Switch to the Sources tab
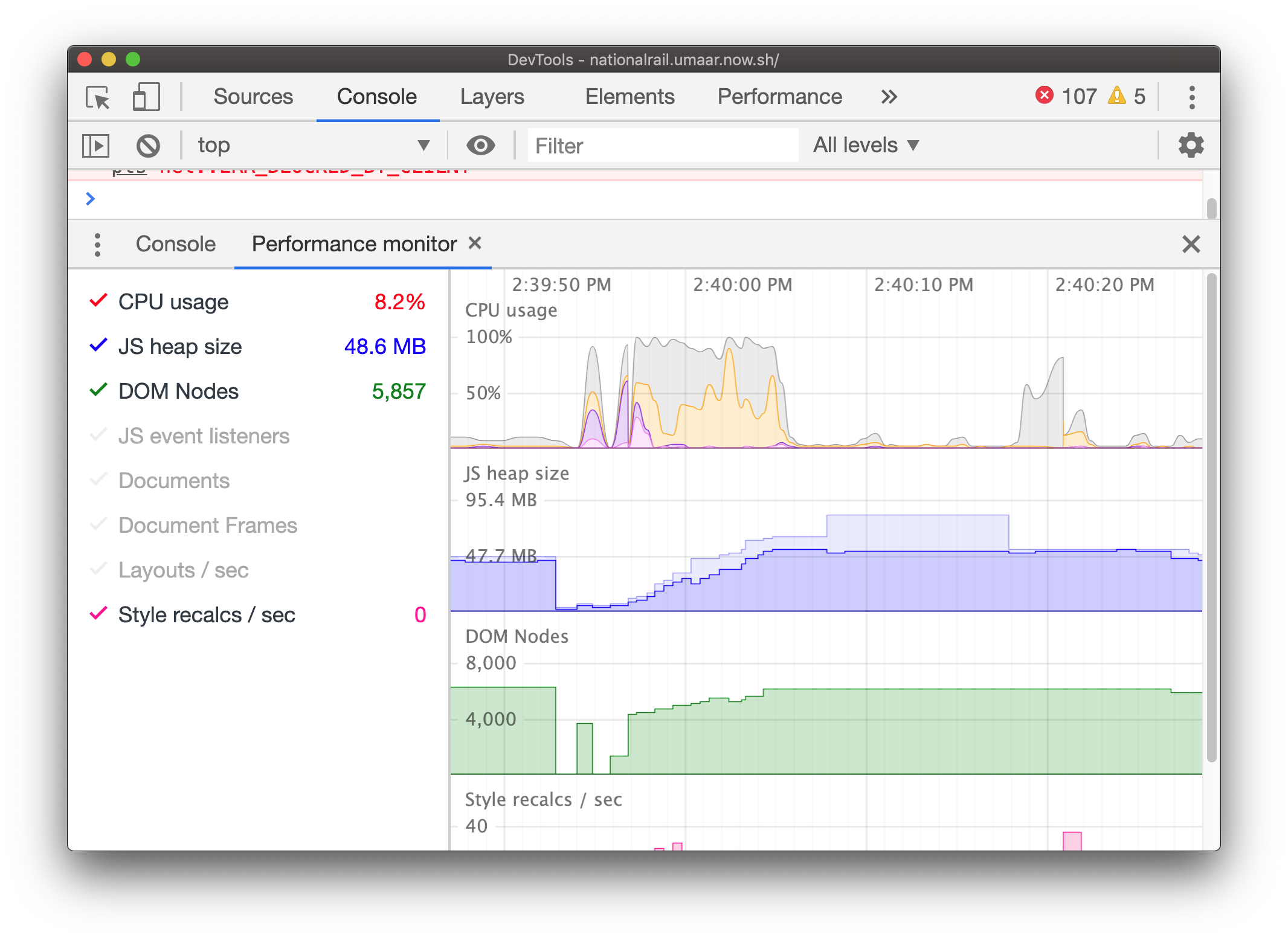Image resolution: width=1288 pixels, height=940 pixels. pos(253,97)
